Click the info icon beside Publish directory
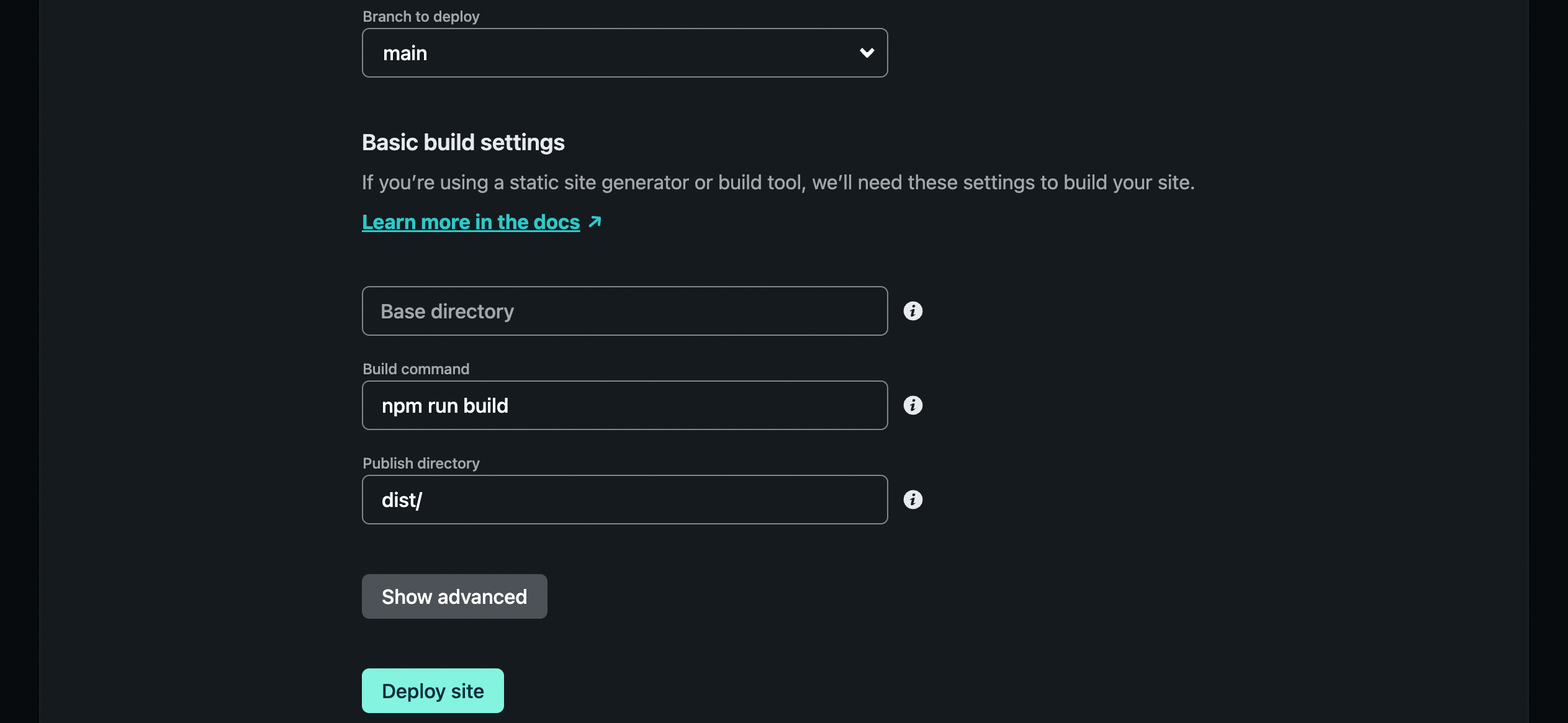This screenshot has height=723, width=1568. coord(912,500)
